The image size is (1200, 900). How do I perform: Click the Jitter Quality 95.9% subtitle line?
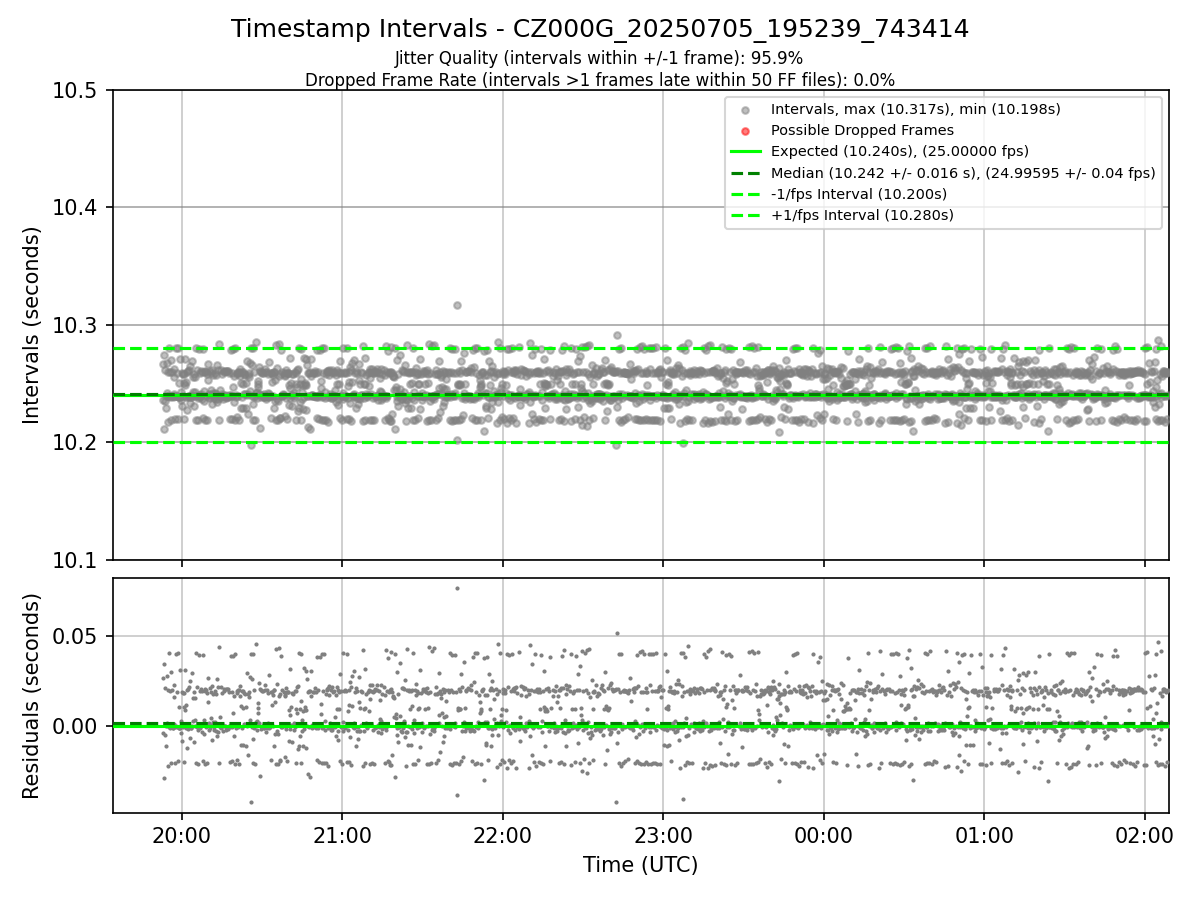[x=599, y=59]
